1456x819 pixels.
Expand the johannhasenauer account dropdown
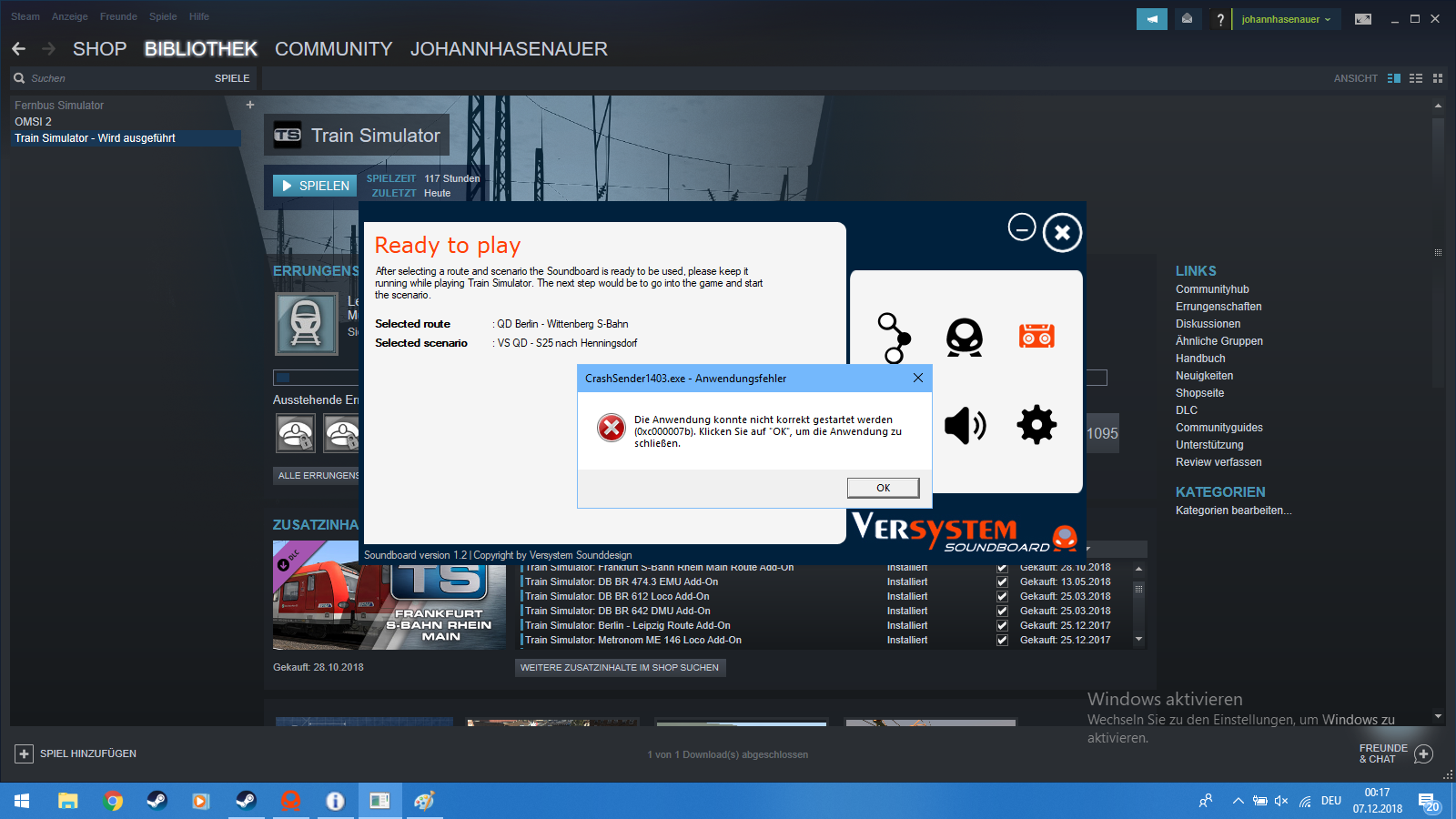pyautogui.click(x=1286, y=19)
